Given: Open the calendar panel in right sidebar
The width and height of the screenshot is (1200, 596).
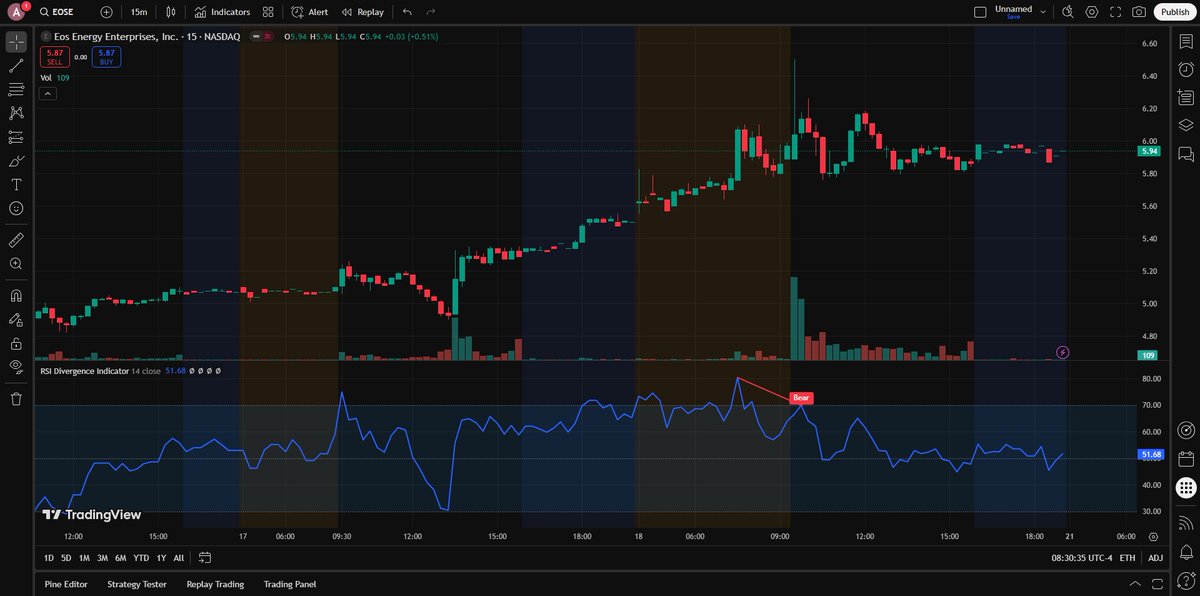Looking at the screenshot, I should [x=1186, y=459].
